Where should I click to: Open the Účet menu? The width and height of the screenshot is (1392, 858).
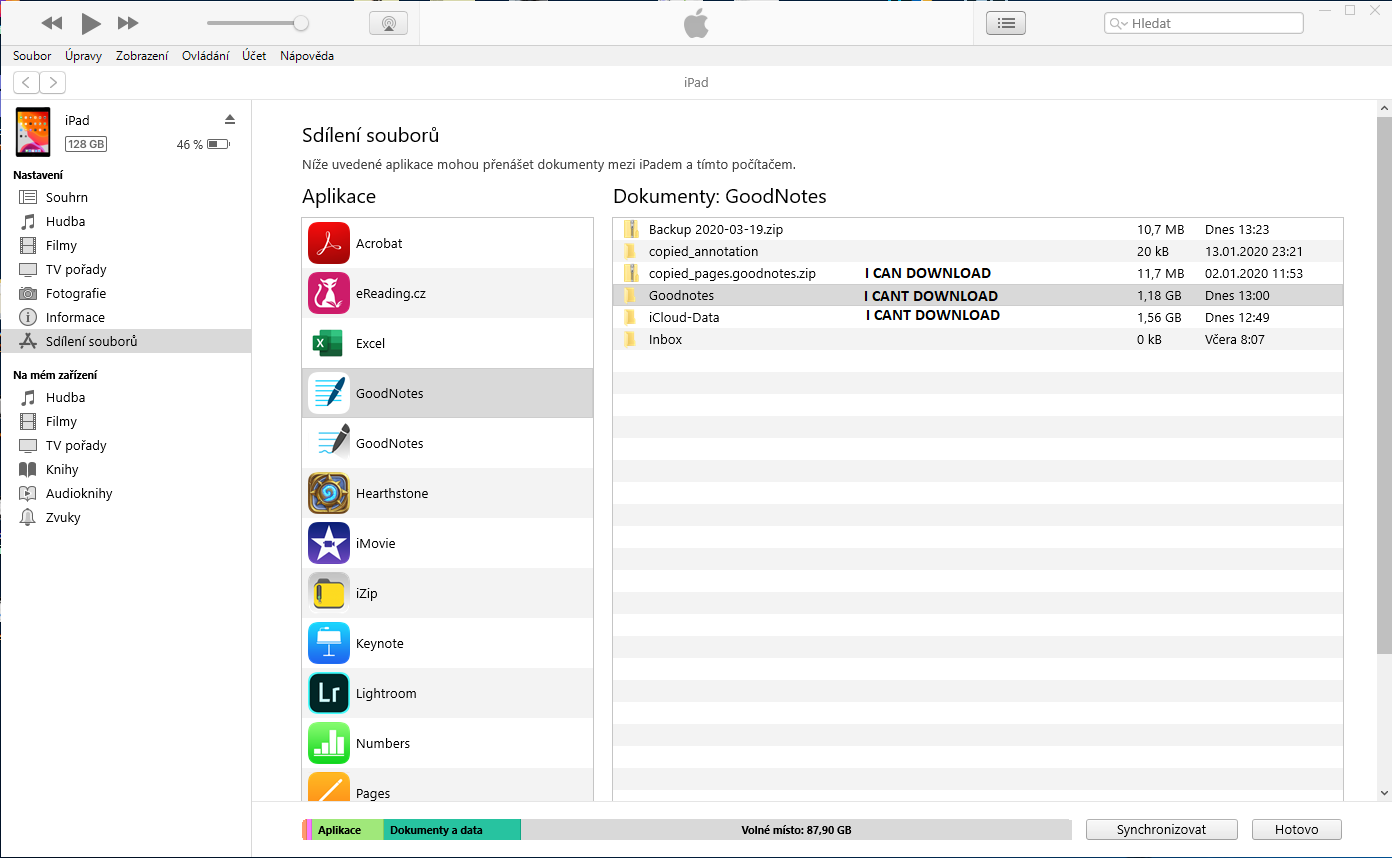[x=254, y=56]
